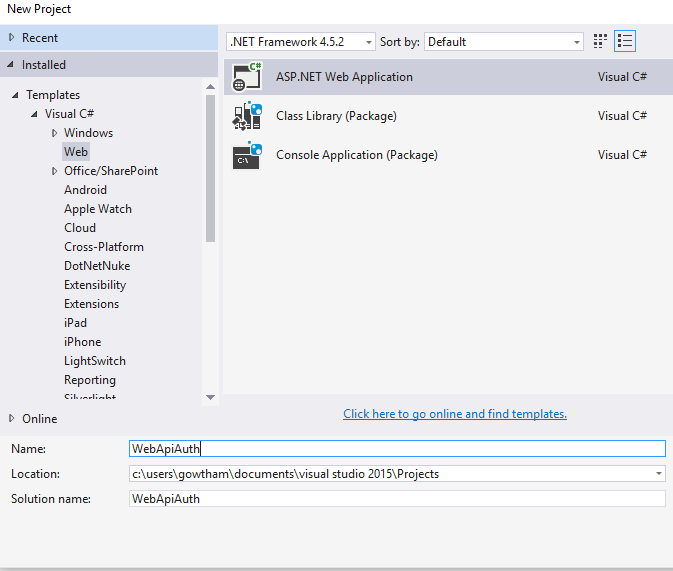Screen dimensions: 673x571
Task: Click the template tree scroll up arrow
Action: click(210, 87)
